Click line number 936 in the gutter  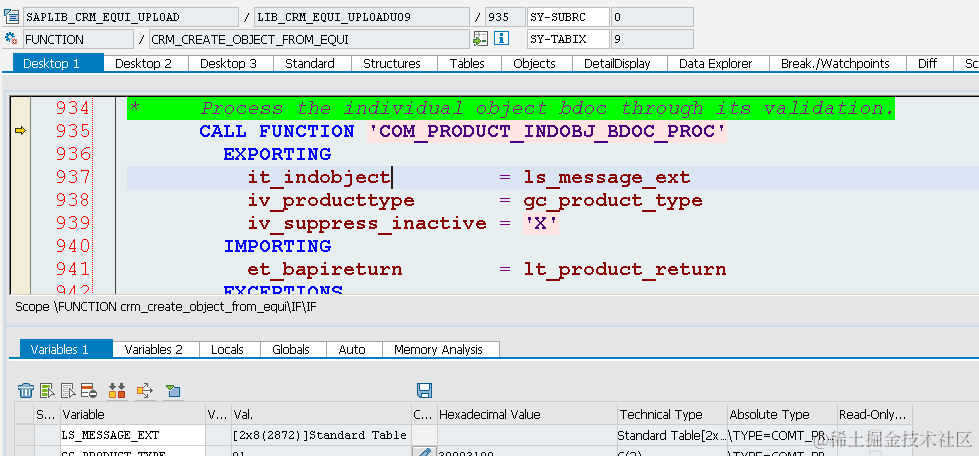73,154
